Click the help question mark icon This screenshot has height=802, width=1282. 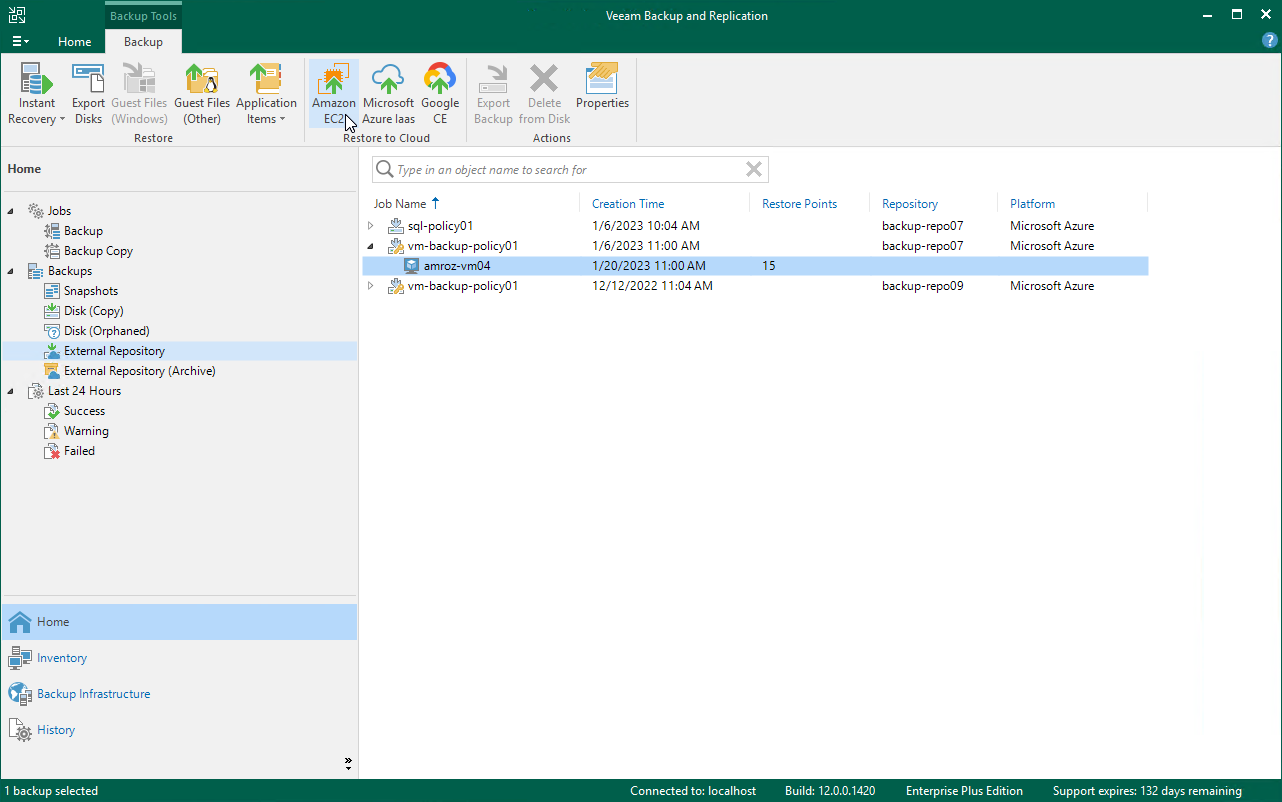tap(1269, 41)
